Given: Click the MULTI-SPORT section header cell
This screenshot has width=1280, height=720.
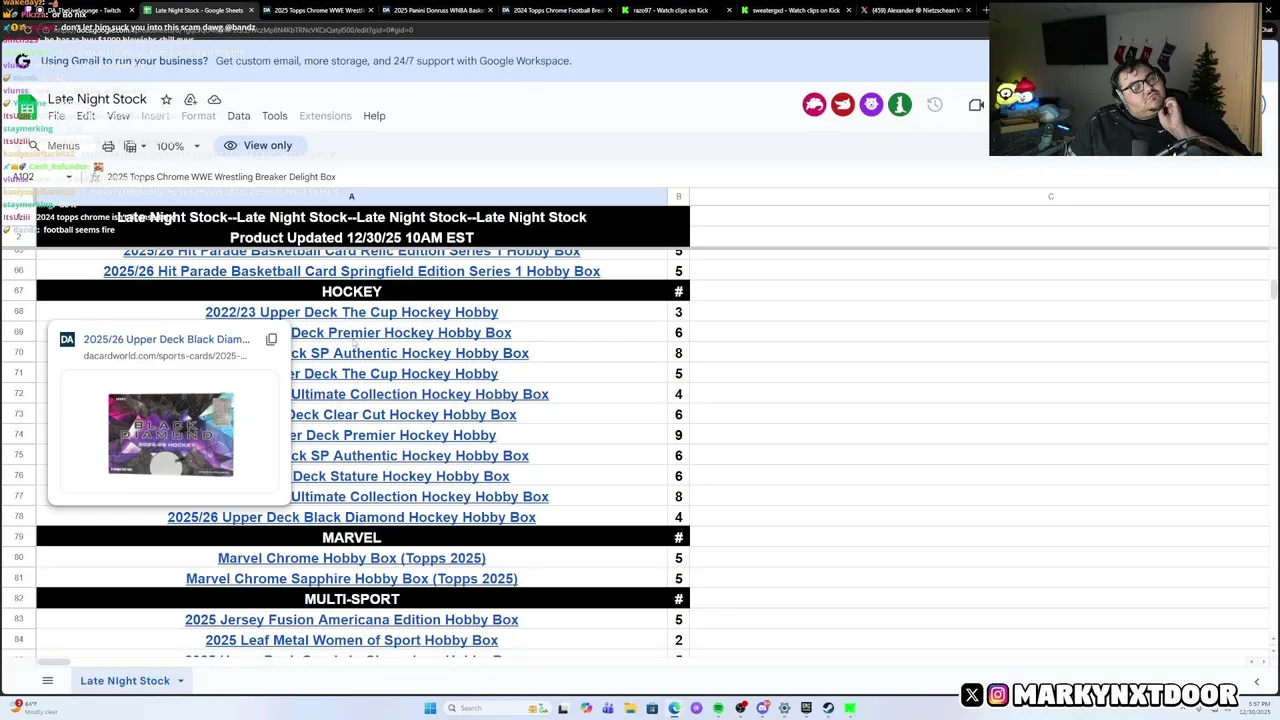Looking at the screenshot, I should [x=351, y=599].
